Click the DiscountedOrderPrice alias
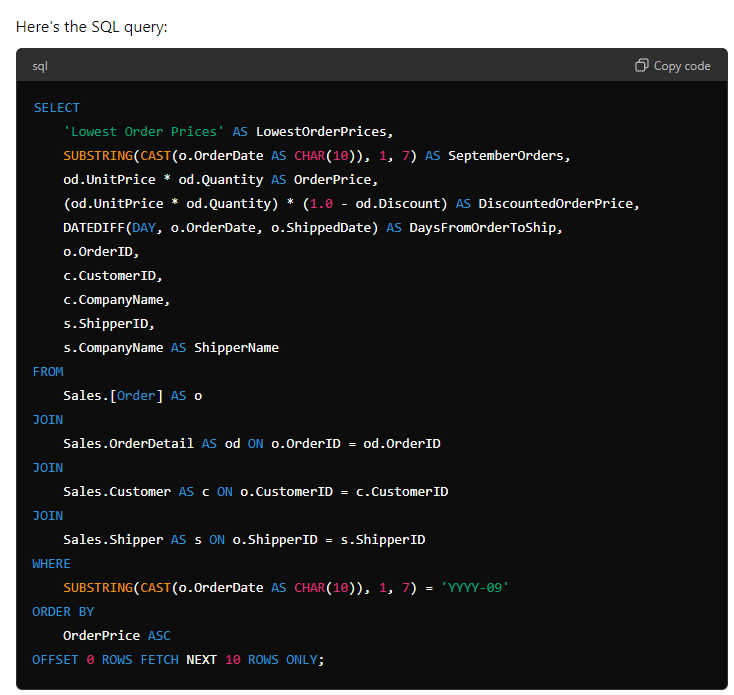Image resolution: width=734 pixels, height=695 pixels. pos(556,204)
